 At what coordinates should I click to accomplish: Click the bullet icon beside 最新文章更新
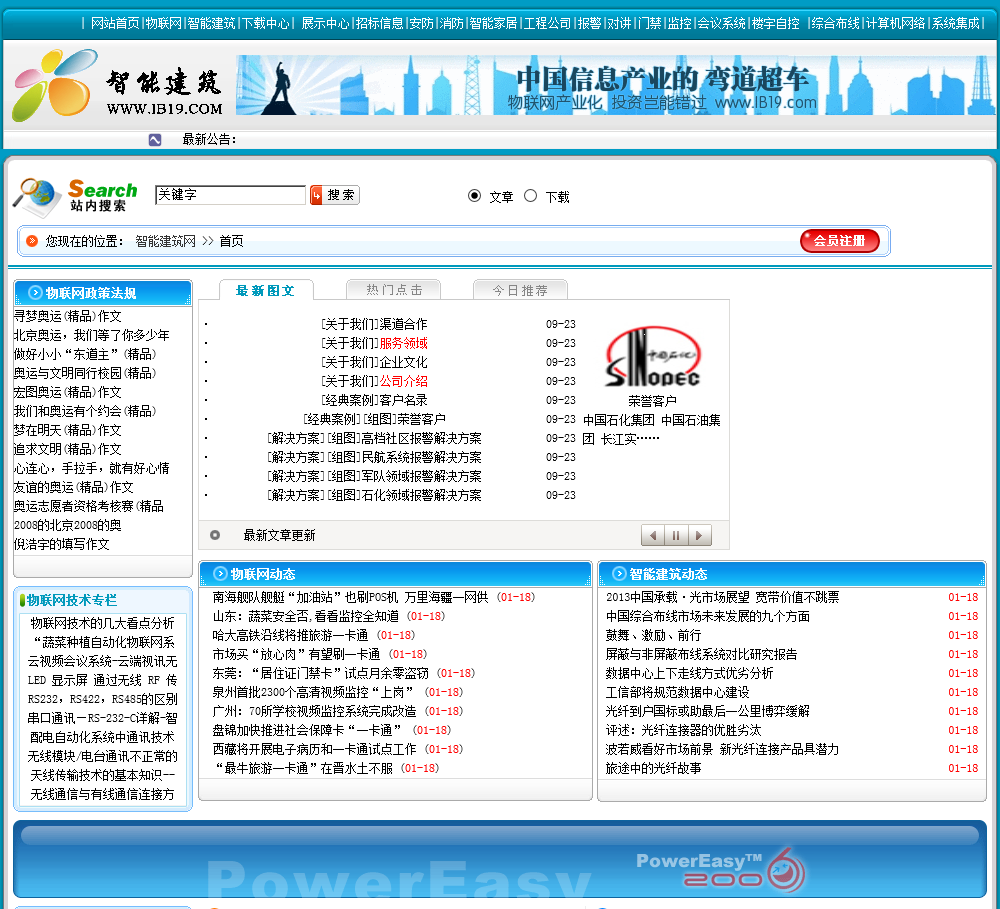(x=215, y=535)
